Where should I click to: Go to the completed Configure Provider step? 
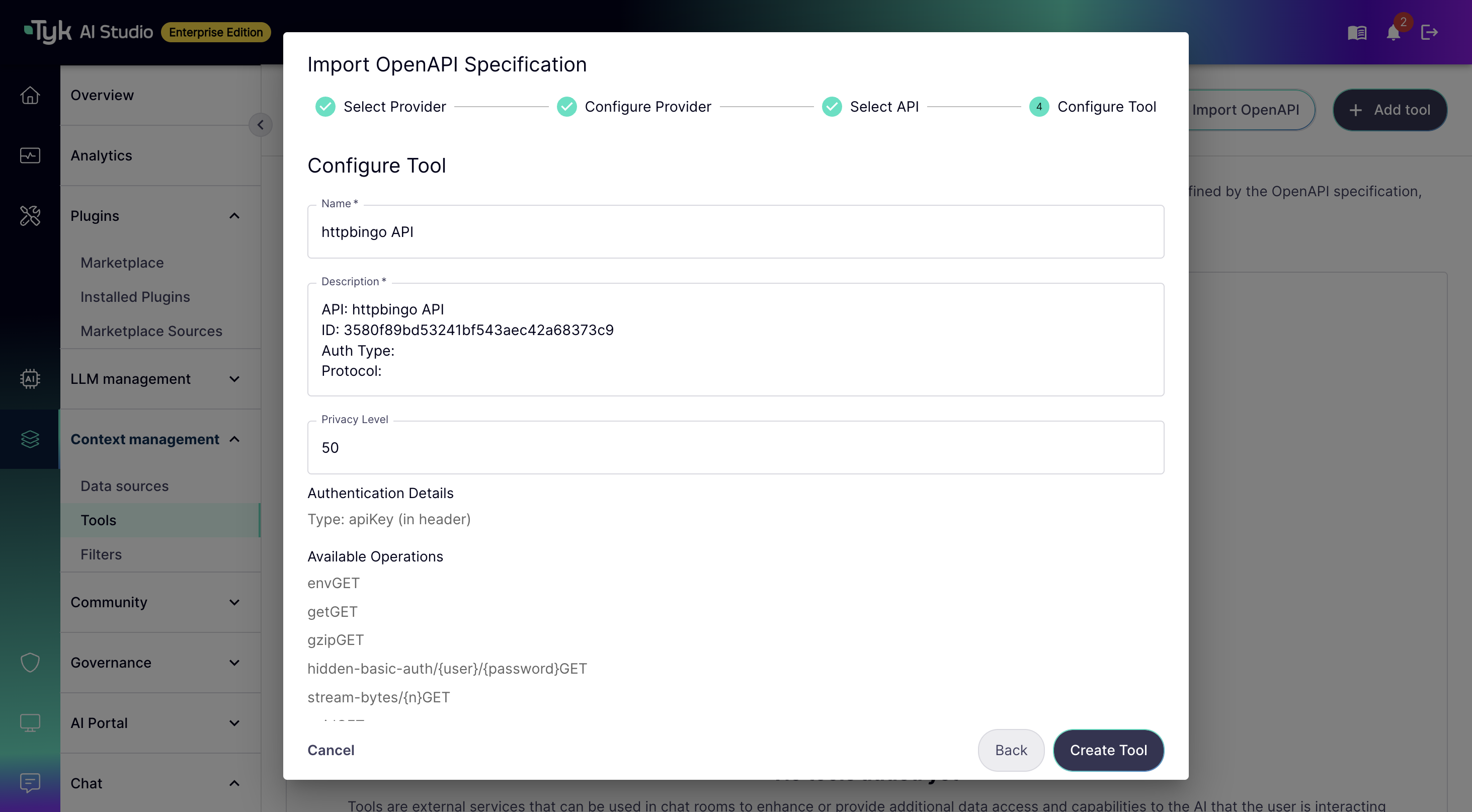pyautogui.click(x=634, y=107)
